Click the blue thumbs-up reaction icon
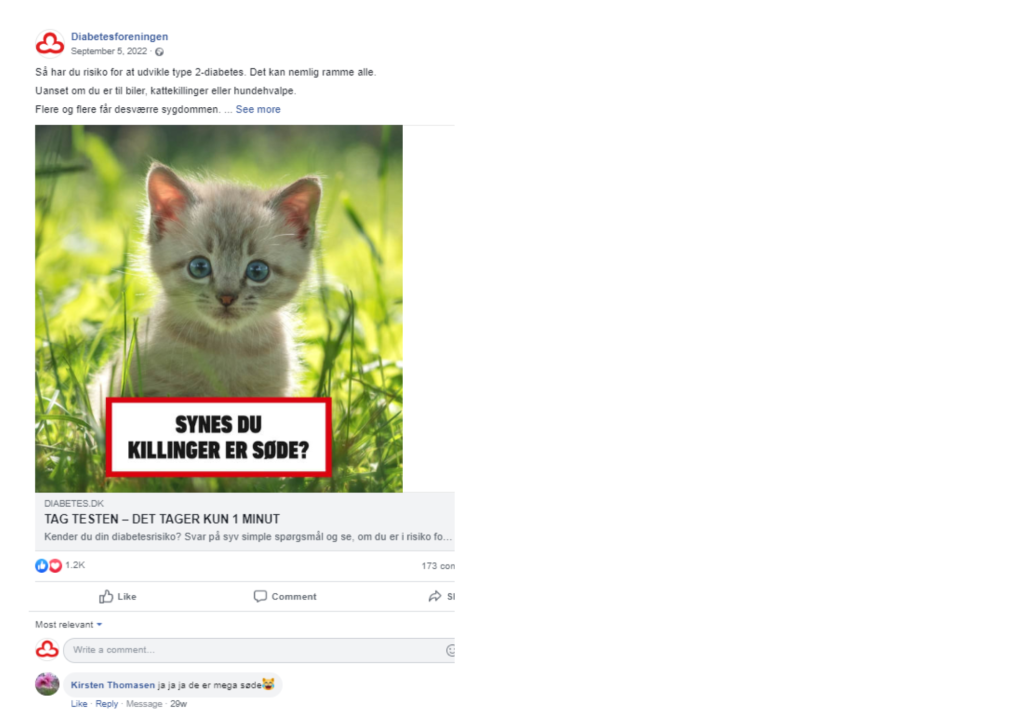Image resolution: width=1024 pixels, height=724 pixels. [x=42, y=565]
